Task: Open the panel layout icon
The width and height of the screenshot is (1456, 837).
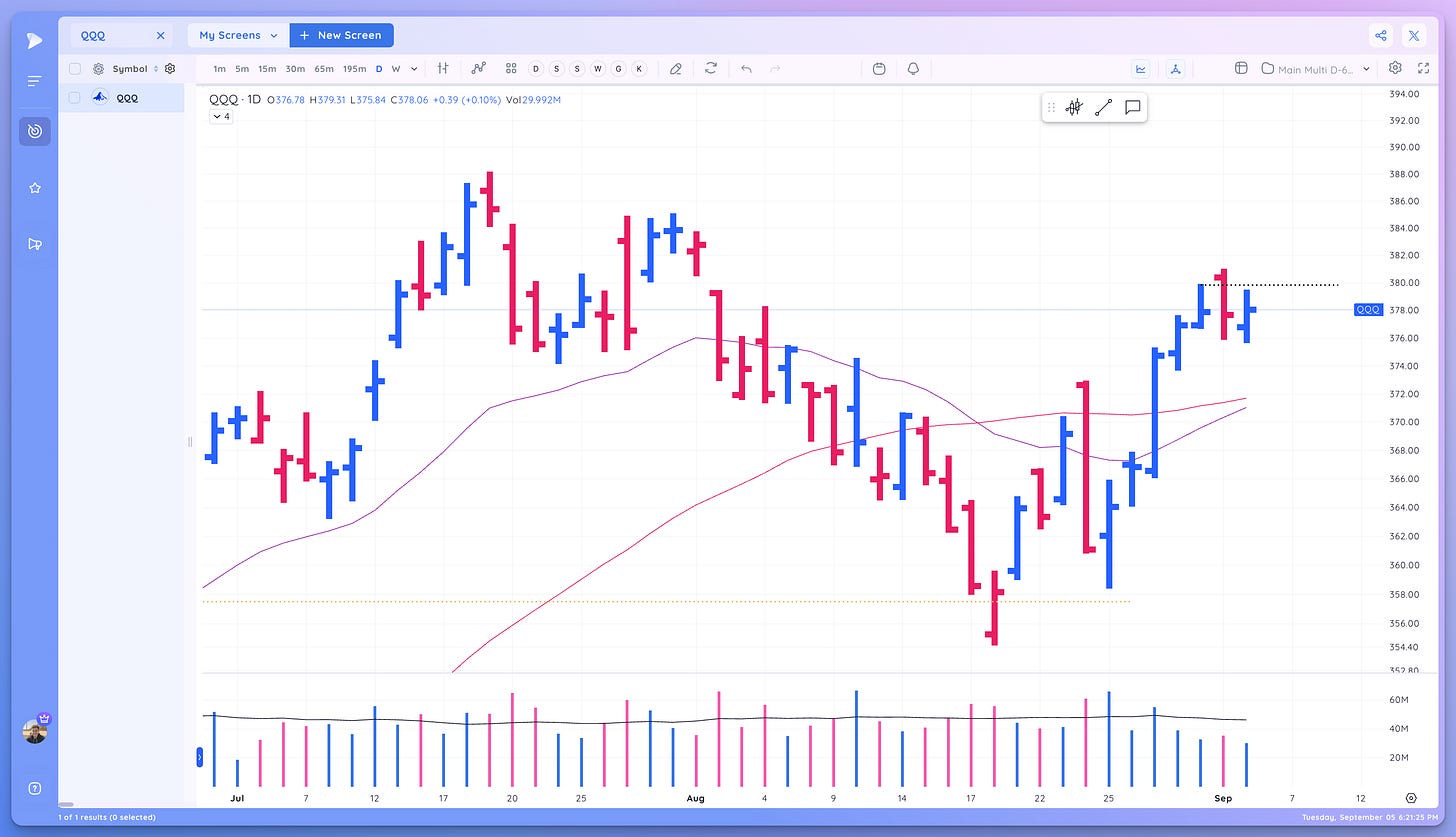Action: click(1241, 68)
